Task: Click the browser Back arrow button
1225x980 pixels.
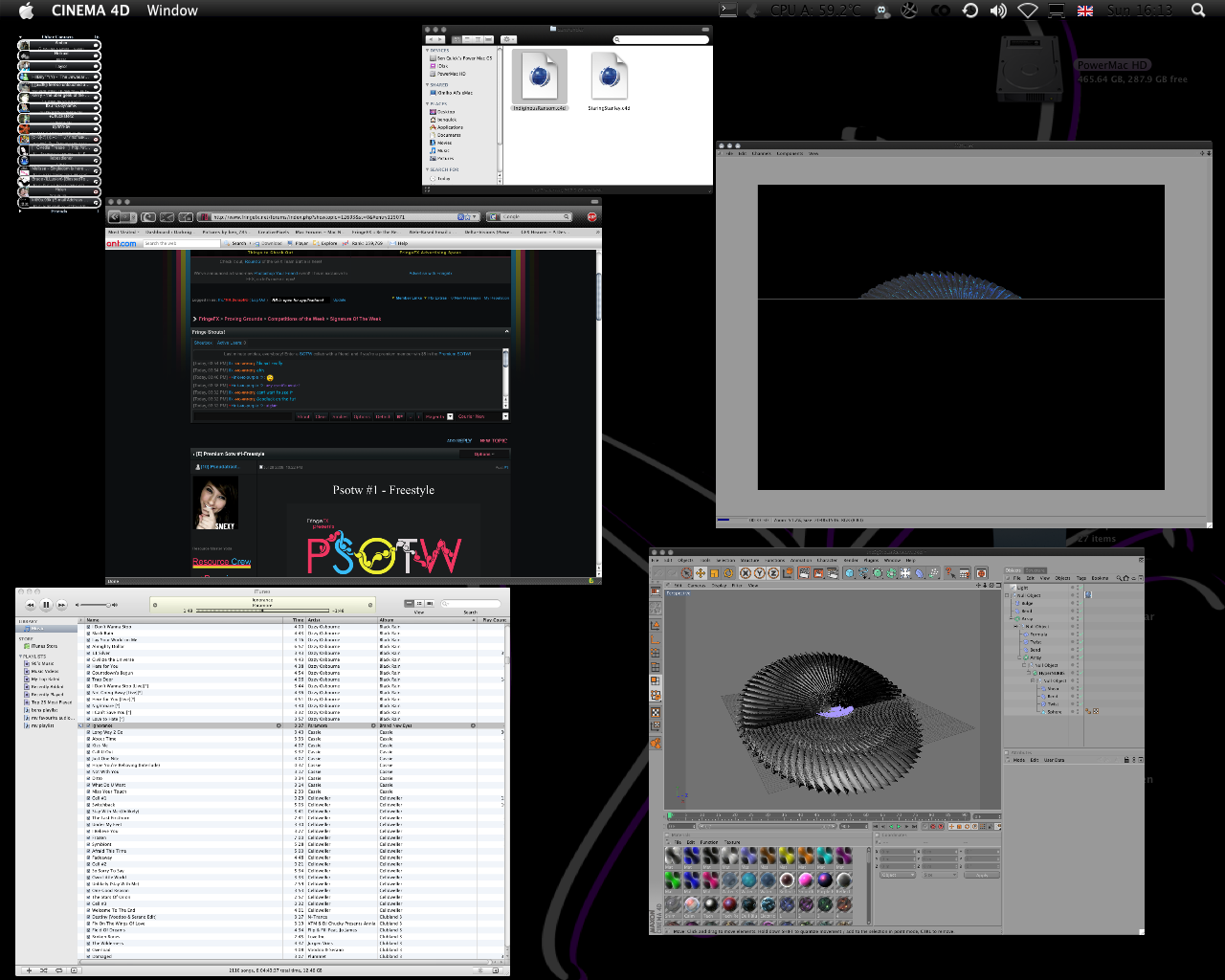Action: click(x=114, y=217)
